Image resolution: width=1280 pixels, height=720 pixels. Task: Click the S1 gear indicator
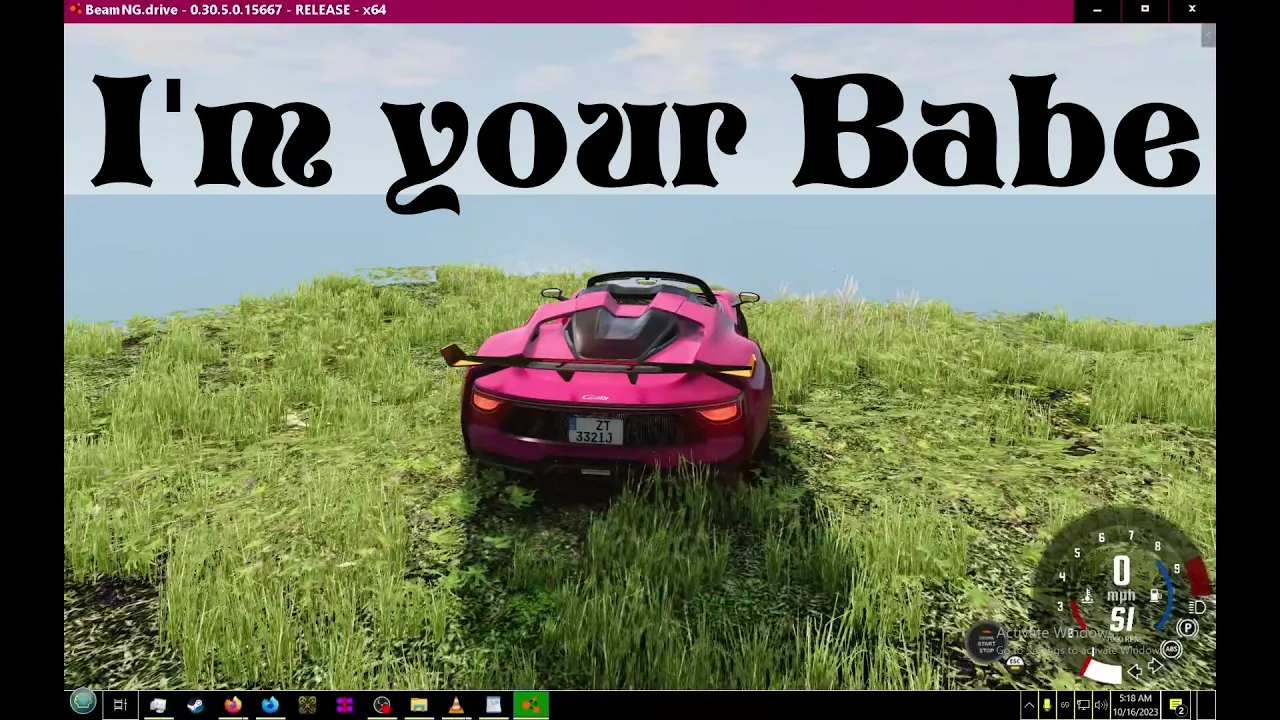[x=1122, y=620]
